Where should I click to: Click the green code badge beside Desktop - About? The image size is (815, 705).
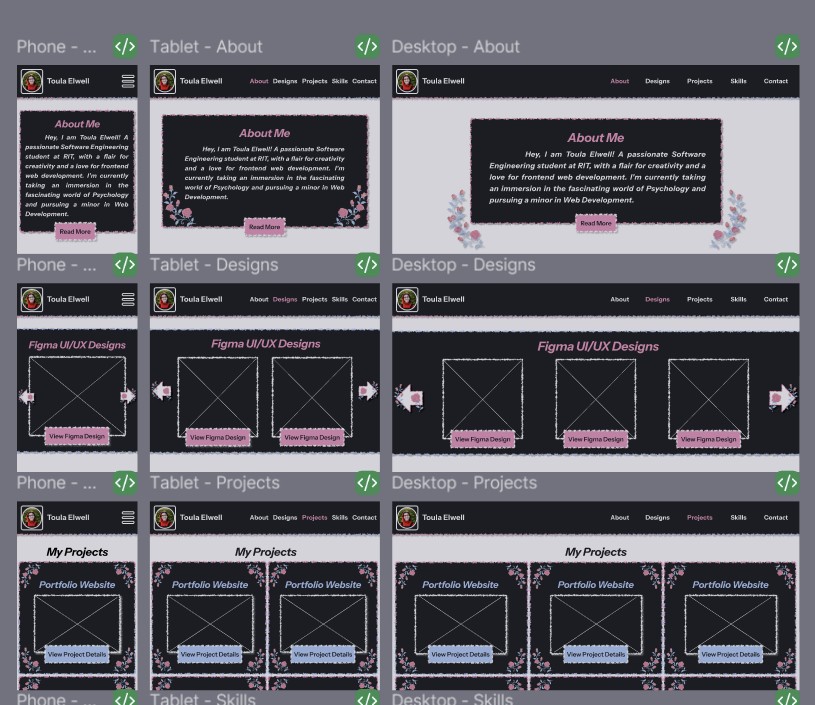click(787, 46)
